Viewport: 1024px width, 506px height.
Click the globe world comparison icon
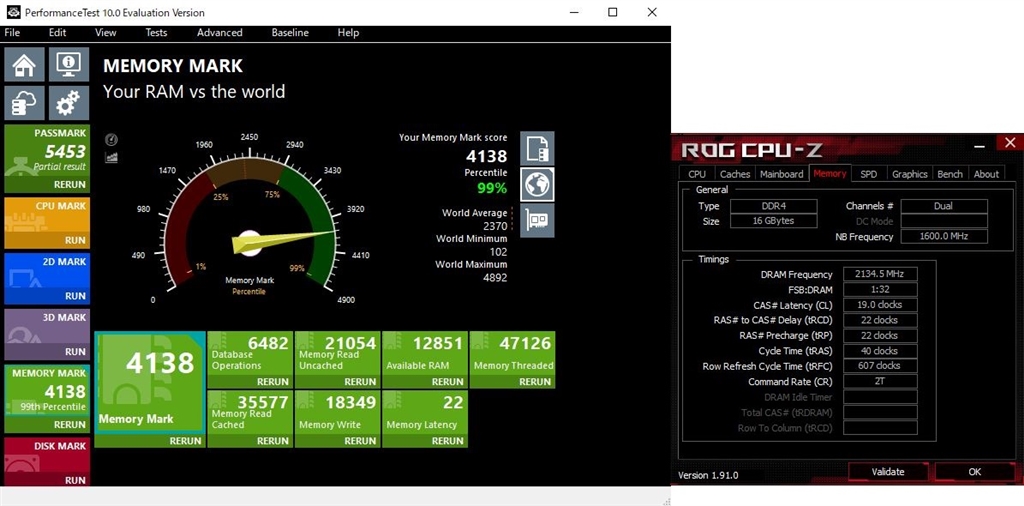coord(537,184)
